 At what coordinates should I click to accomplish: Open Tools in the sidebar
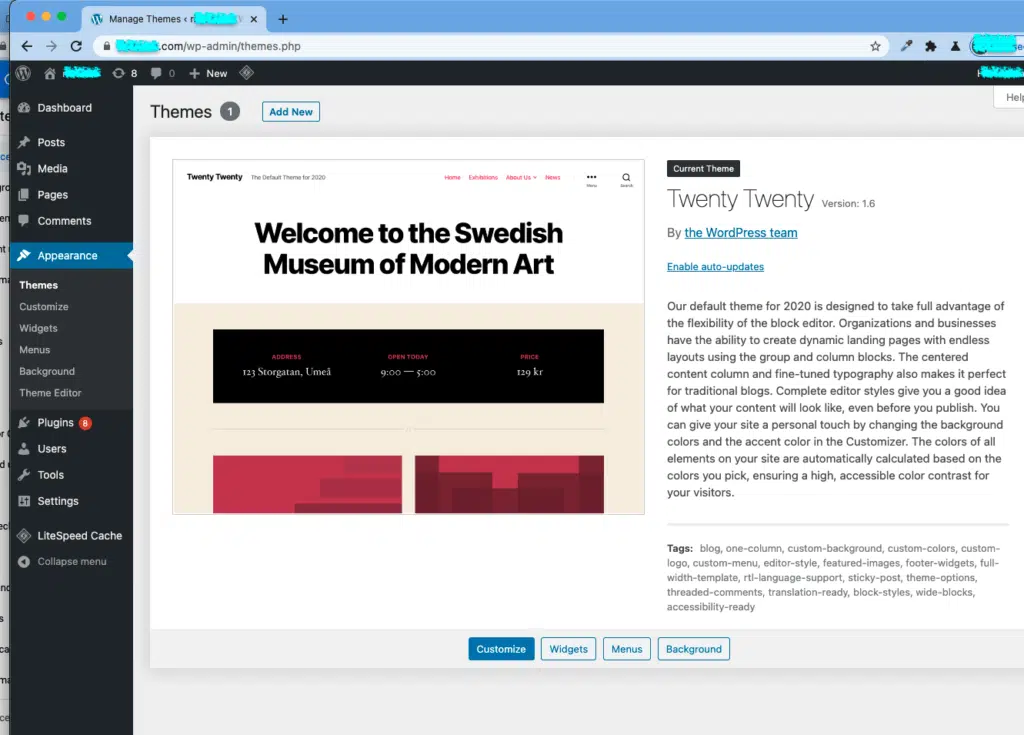[x=71, y=475]
